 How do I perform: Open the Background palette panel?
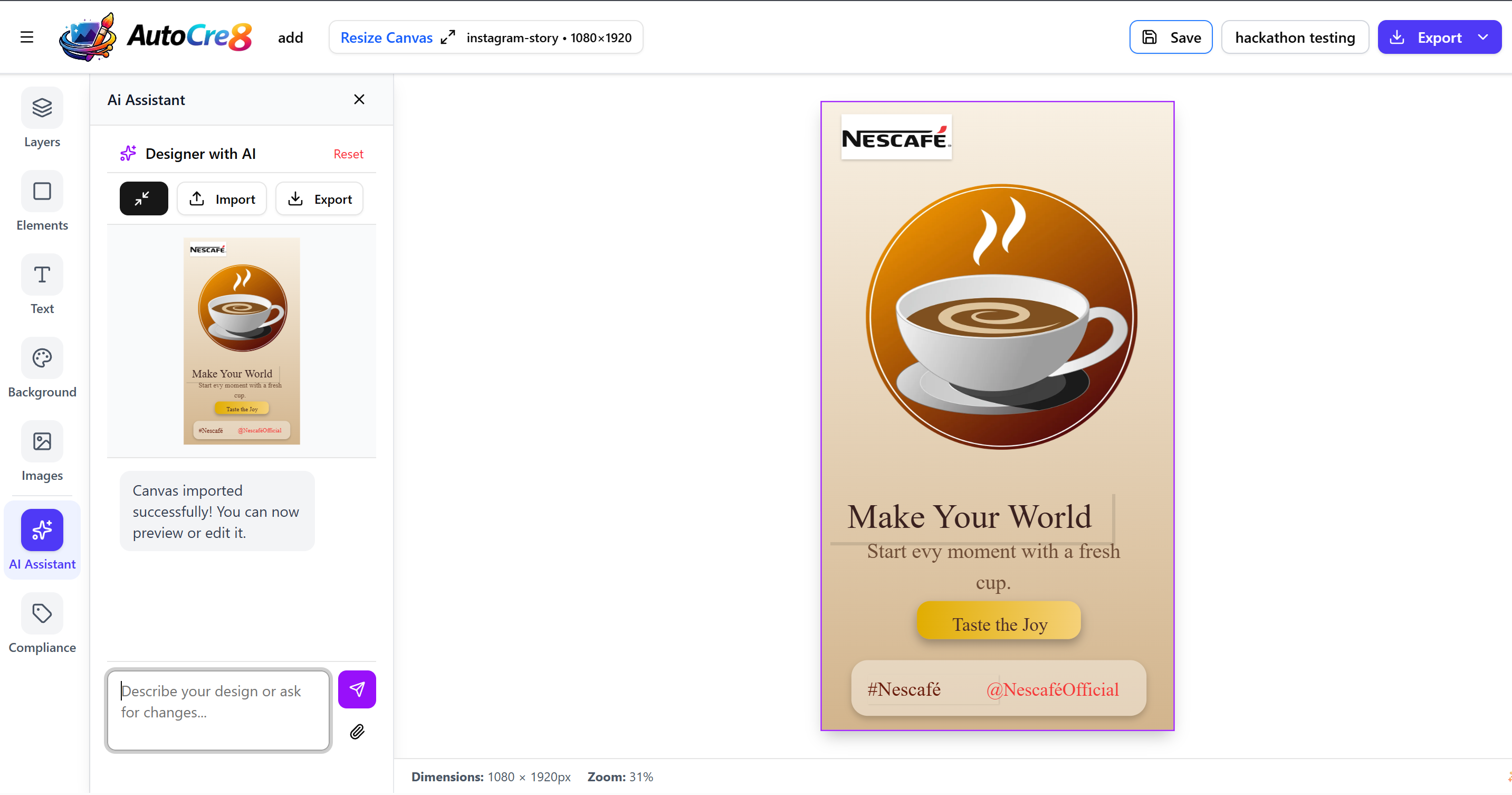point(42,358)
